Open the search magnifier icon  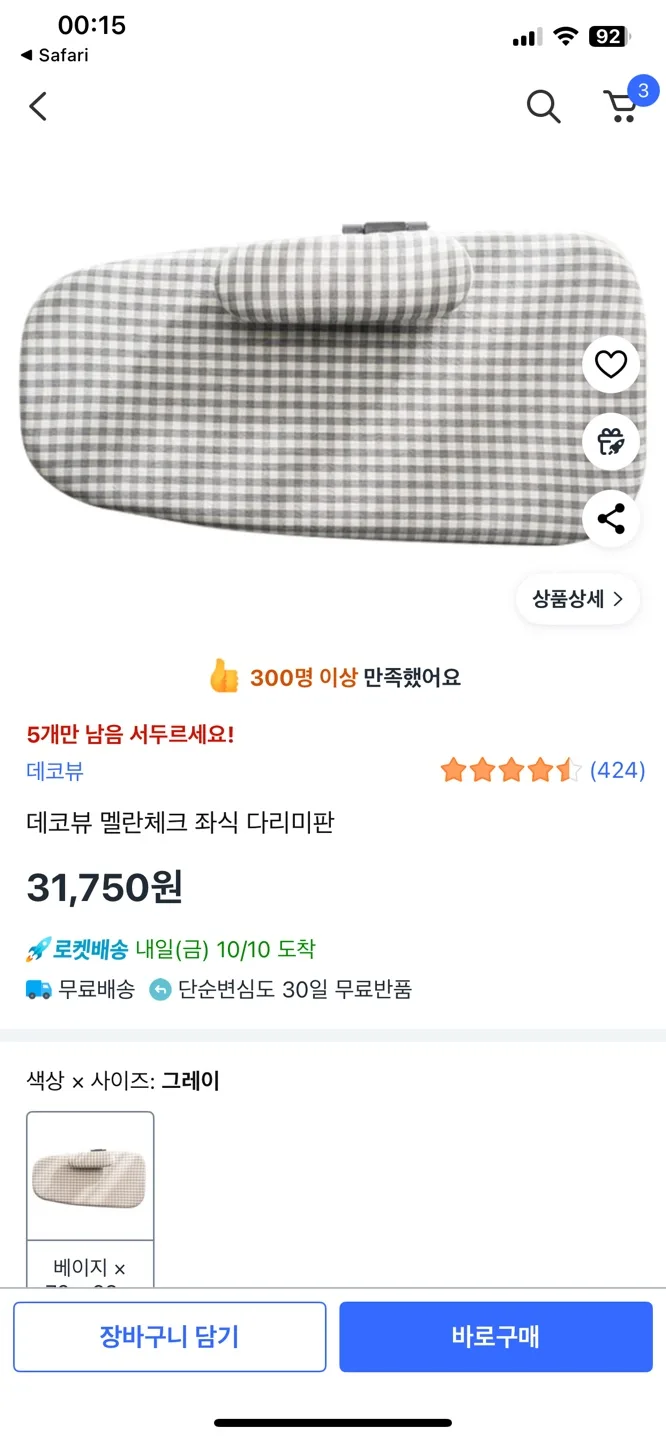[x=543, y=106]
